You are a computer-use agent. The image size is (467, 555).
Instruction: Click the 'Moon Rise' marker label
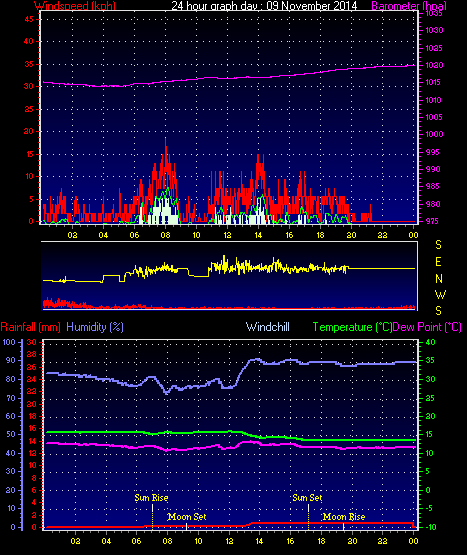point(344,517)
